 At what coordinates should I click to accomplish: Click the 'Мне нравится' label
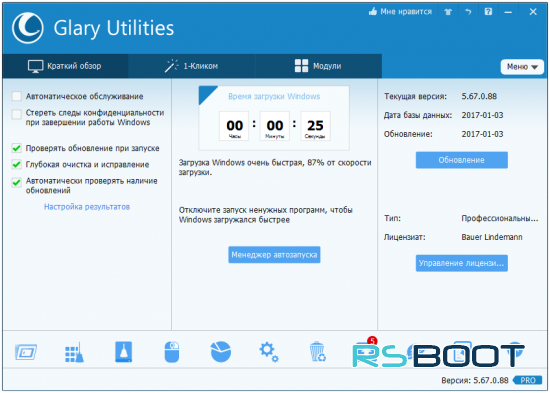click(x=406, y=12)
